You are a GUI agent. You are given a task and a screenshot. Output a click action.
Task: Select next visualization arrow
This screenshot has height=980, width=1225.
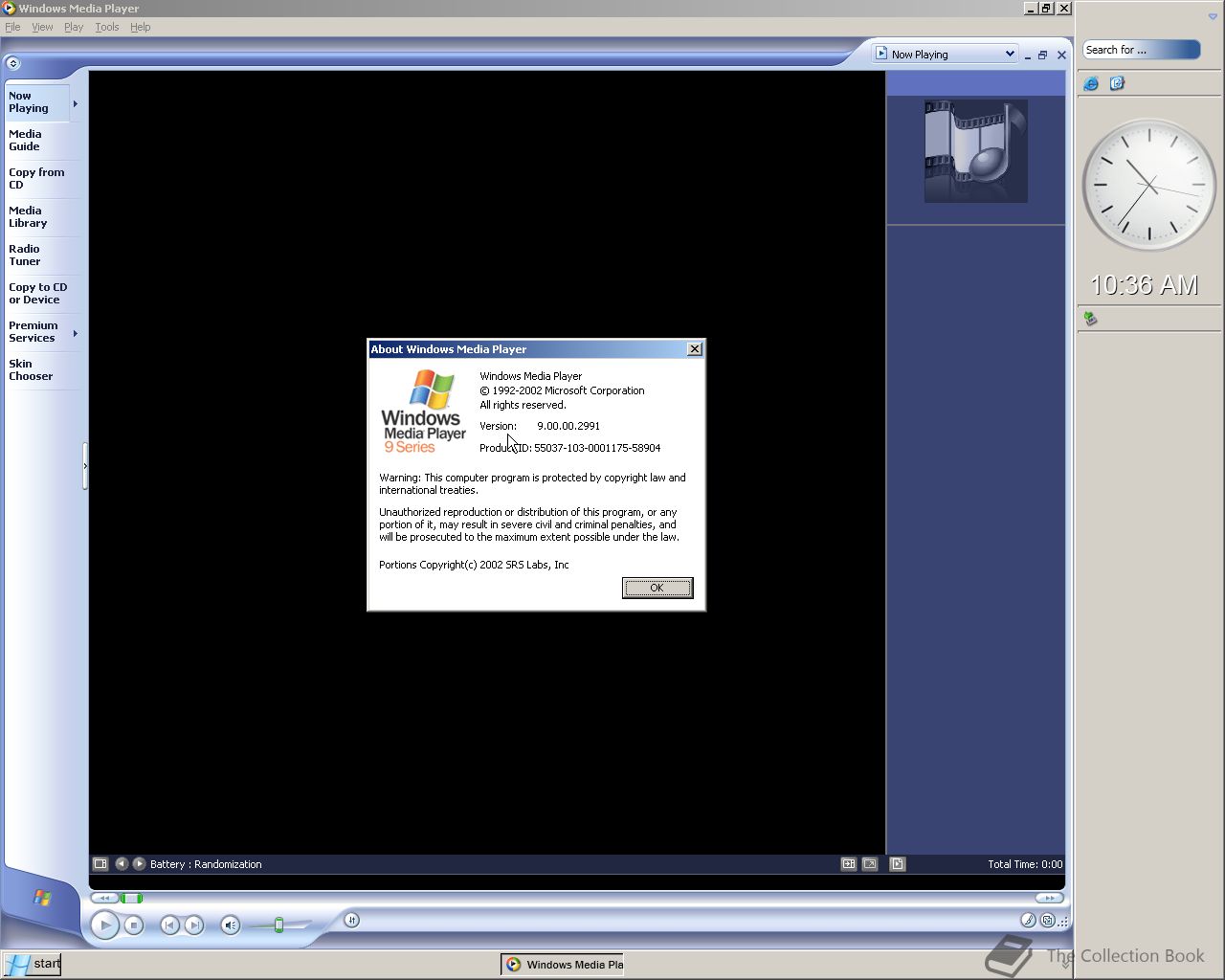[x=139, y=863]
